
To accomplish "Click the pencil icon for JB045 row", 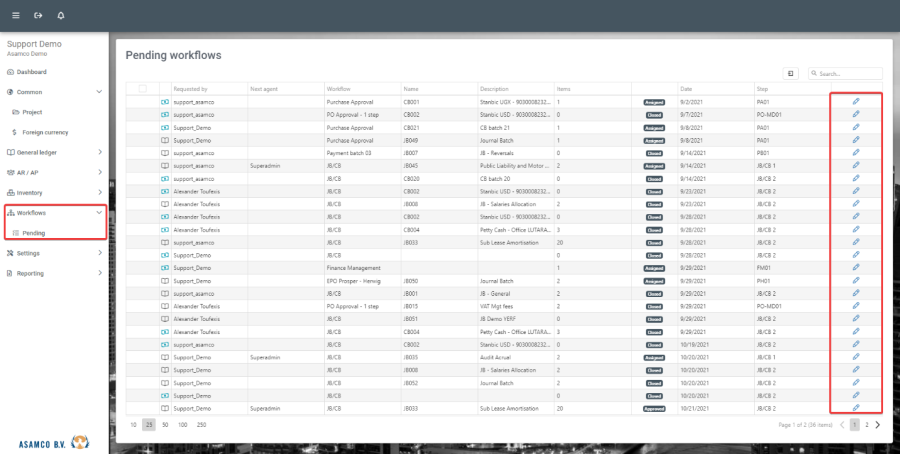I will pyautogui.click(x=855, y=165).
